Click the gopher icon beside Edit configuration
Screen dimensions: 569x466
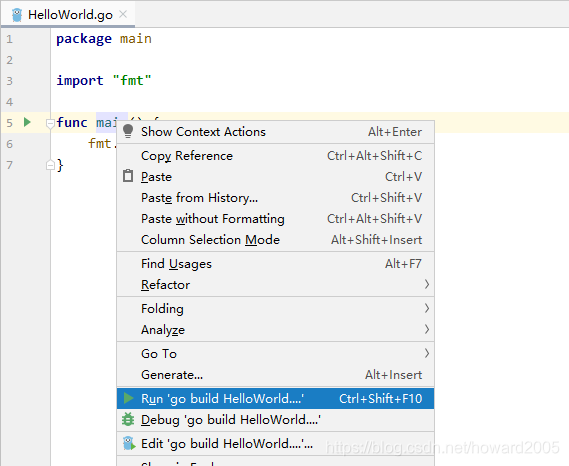(128, 443)
